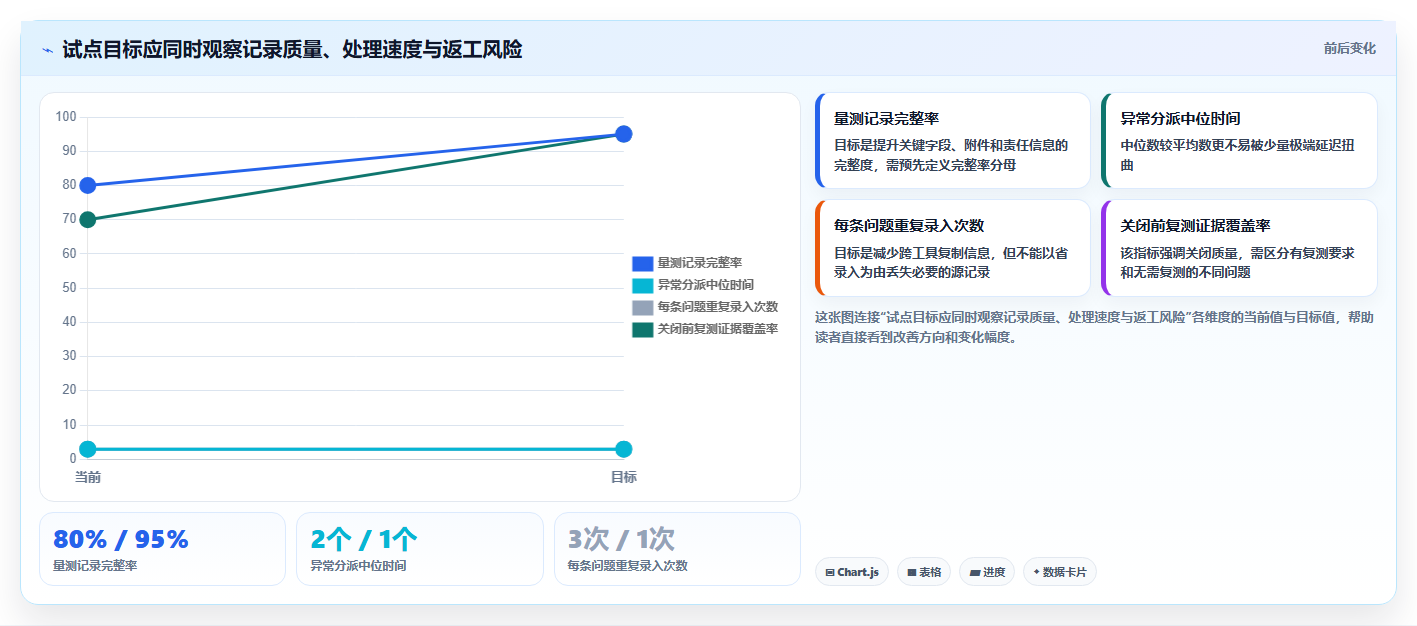Screen dimensions: 1417x626
Task: Click the cyan 异常分派中位时间 legend swatch
Action: (642, 285)
